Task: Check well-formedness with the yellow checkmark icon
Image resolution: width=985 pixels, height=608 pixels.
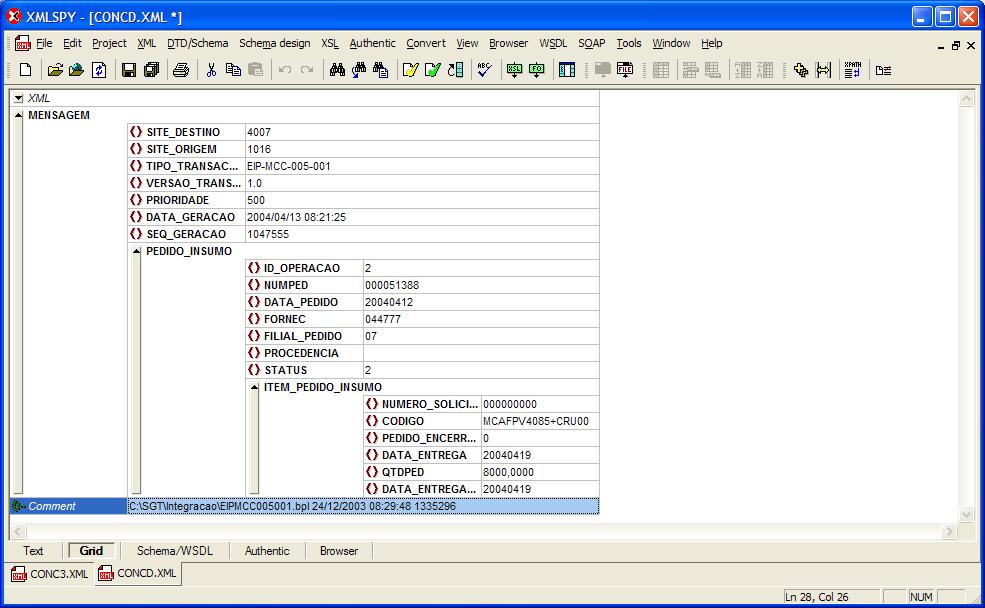Action: click(x=410, y=70)
